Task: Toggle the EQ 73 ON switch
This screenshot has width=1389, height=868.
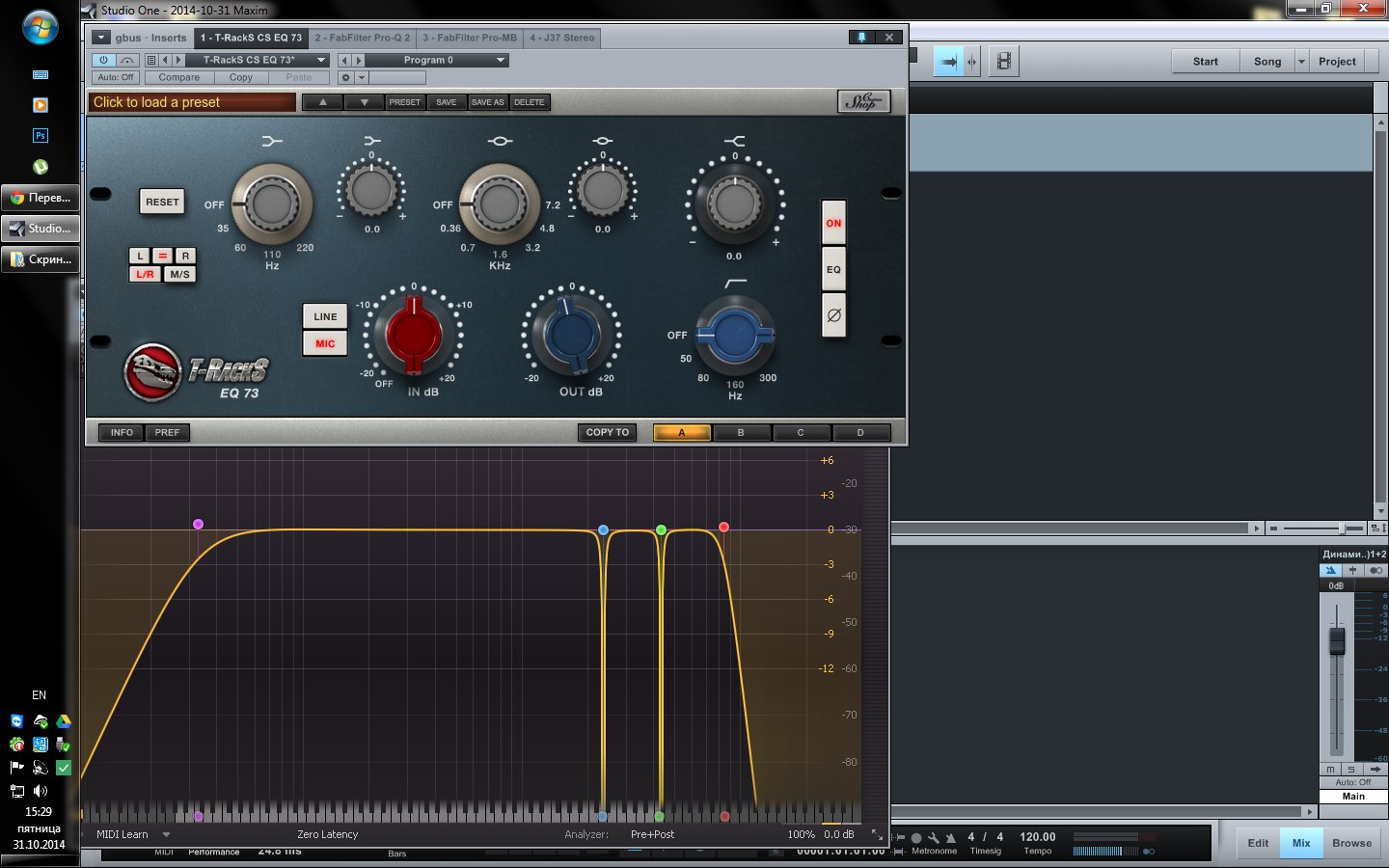Action: [833, 223]
